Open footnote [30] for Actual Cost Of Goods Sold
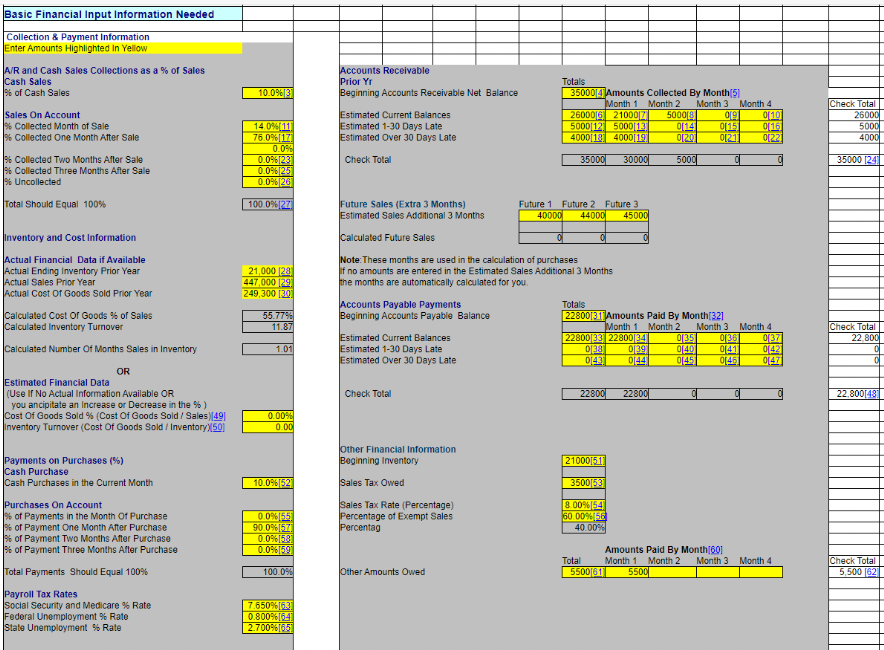 click(286, 294)
